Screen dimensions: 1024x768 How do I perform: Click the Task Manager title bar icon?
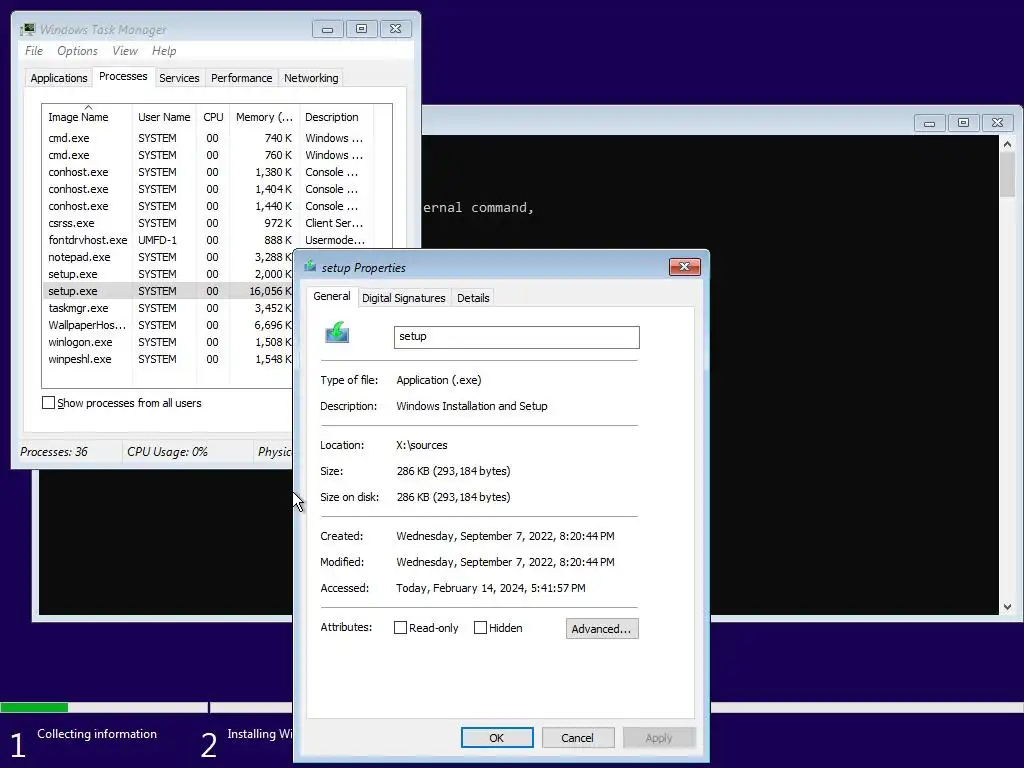coord(27,29)
